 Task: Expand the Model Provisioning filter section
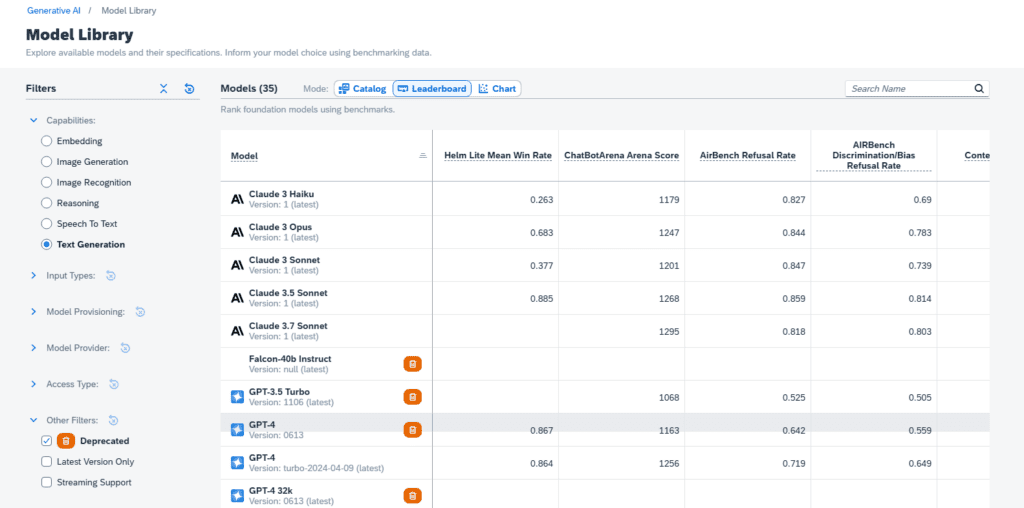(x=34, y=312)
